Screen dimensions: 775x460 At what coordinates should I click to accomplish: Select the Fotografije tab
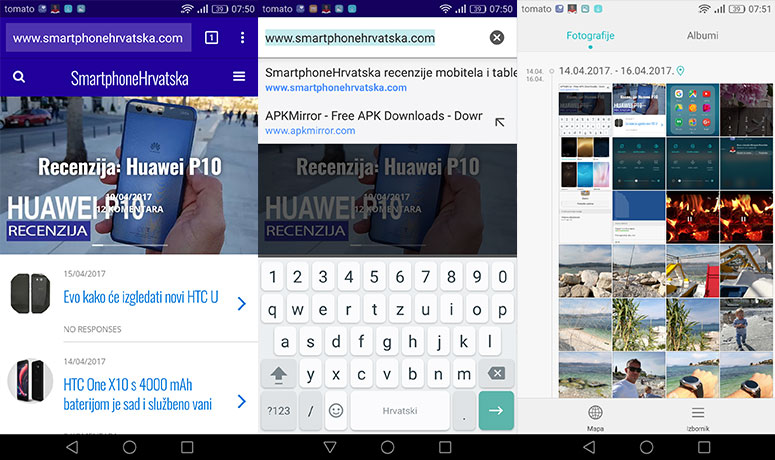(590, 36)
